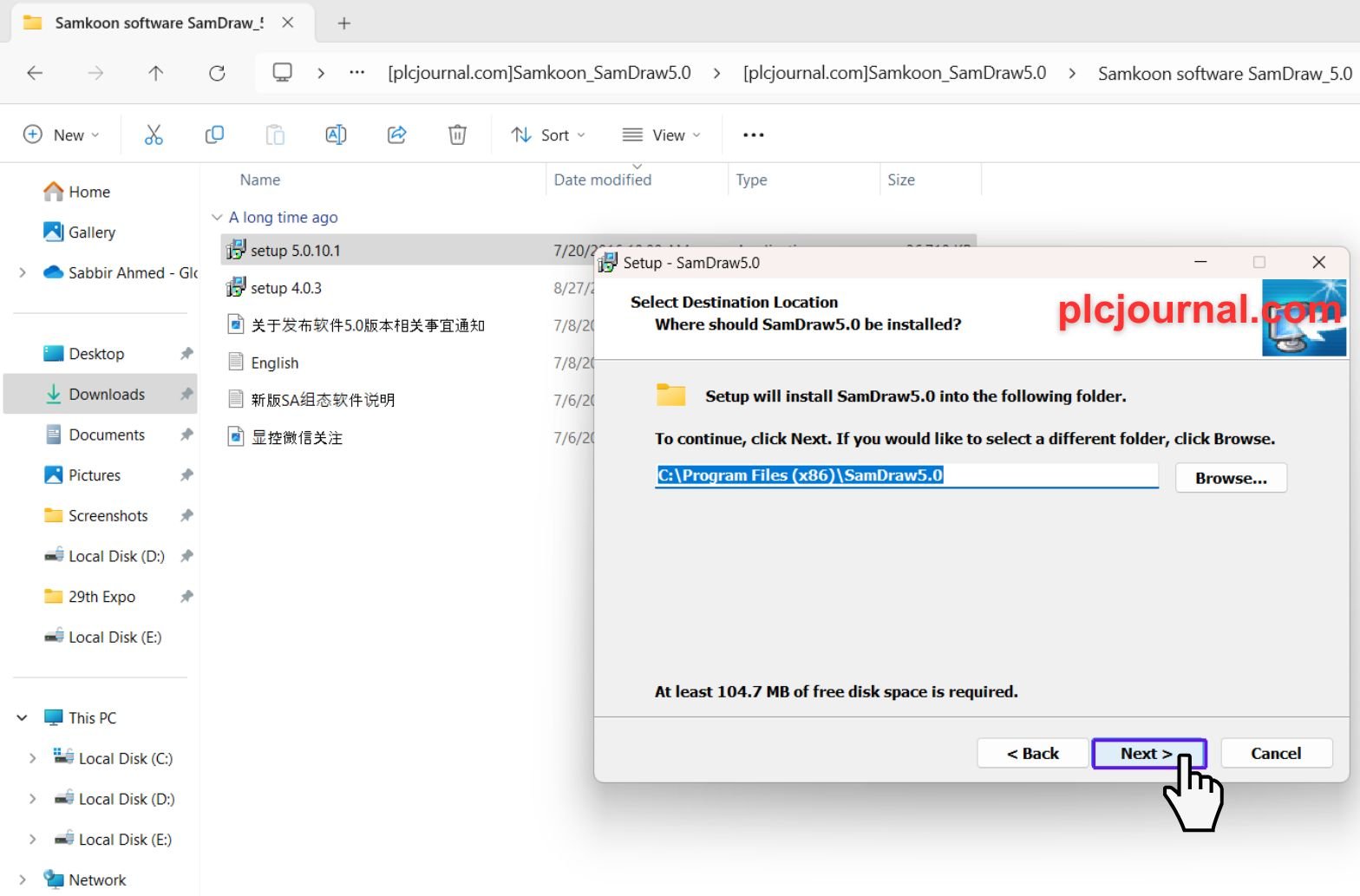The height and width of the screenshot is (896, 1360).
Task: Click the Cut scissors icon in Explorer toolbar
Action: [154, 134]
